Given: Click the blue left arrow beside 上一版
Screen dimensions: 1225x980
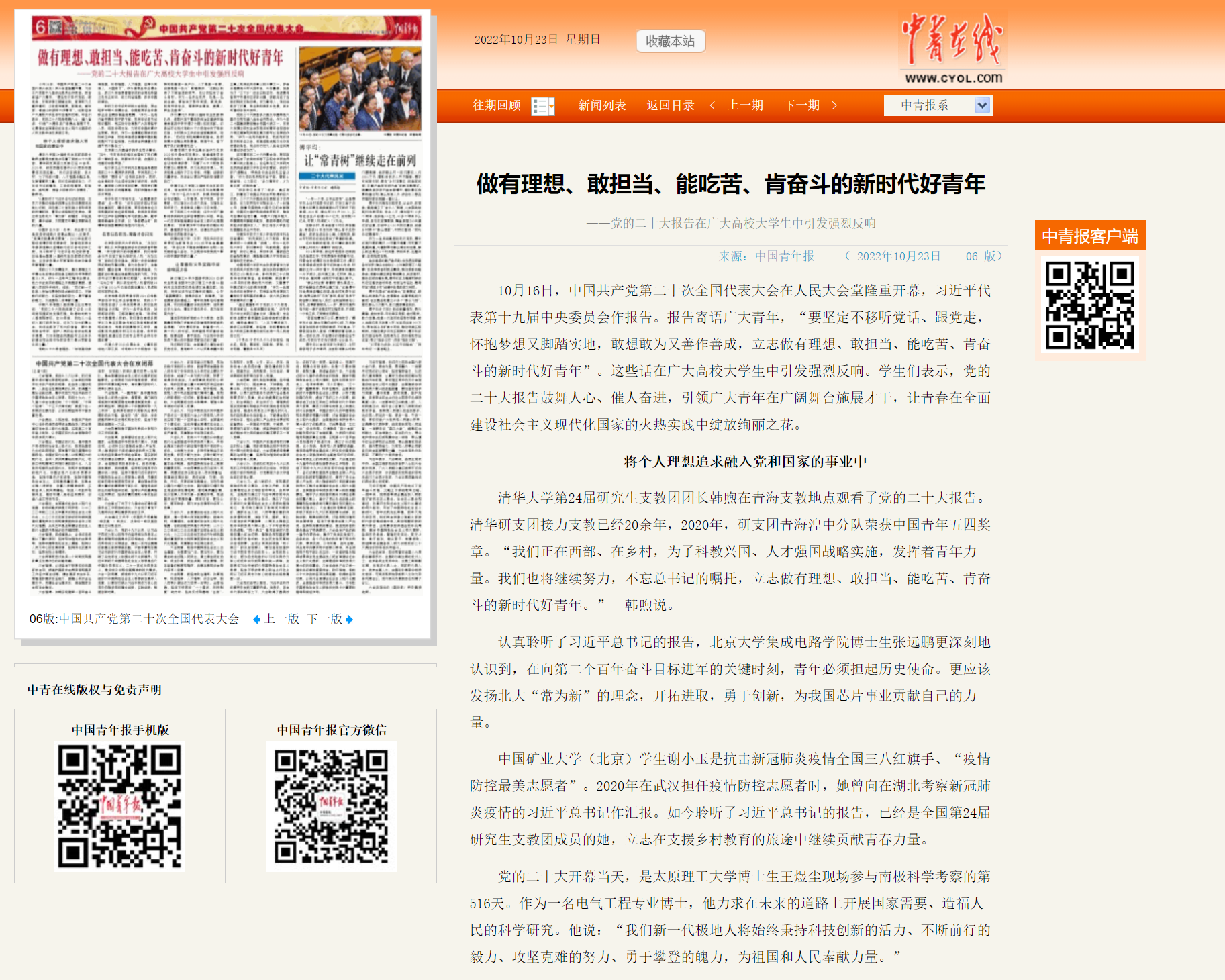Looking at the screenshot, I should (256, 620).
